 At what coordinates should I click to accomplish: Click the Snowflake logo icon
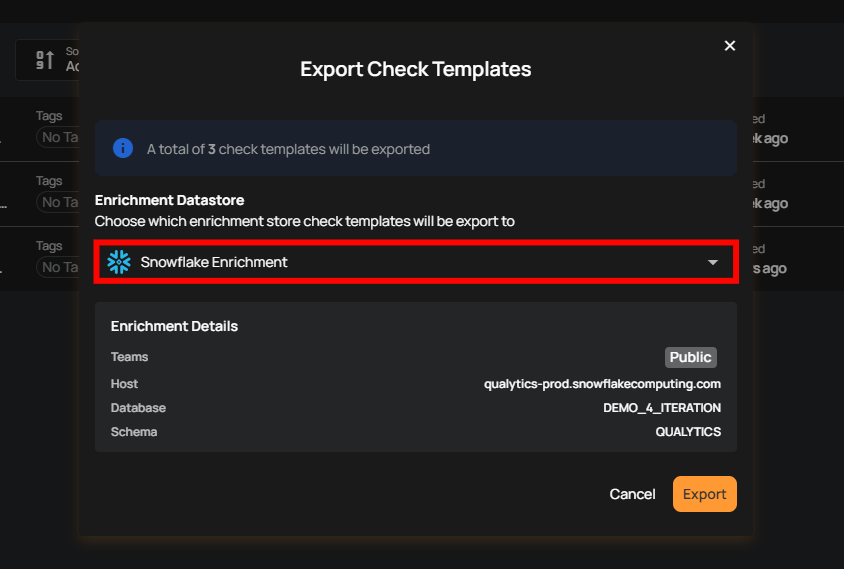119,262
